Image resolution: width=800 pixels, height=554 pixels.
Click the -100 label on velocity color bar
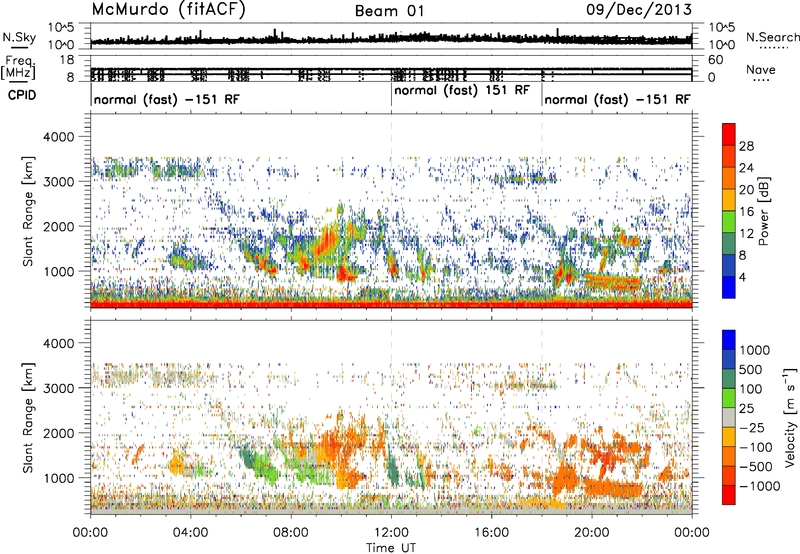point(756,447)
